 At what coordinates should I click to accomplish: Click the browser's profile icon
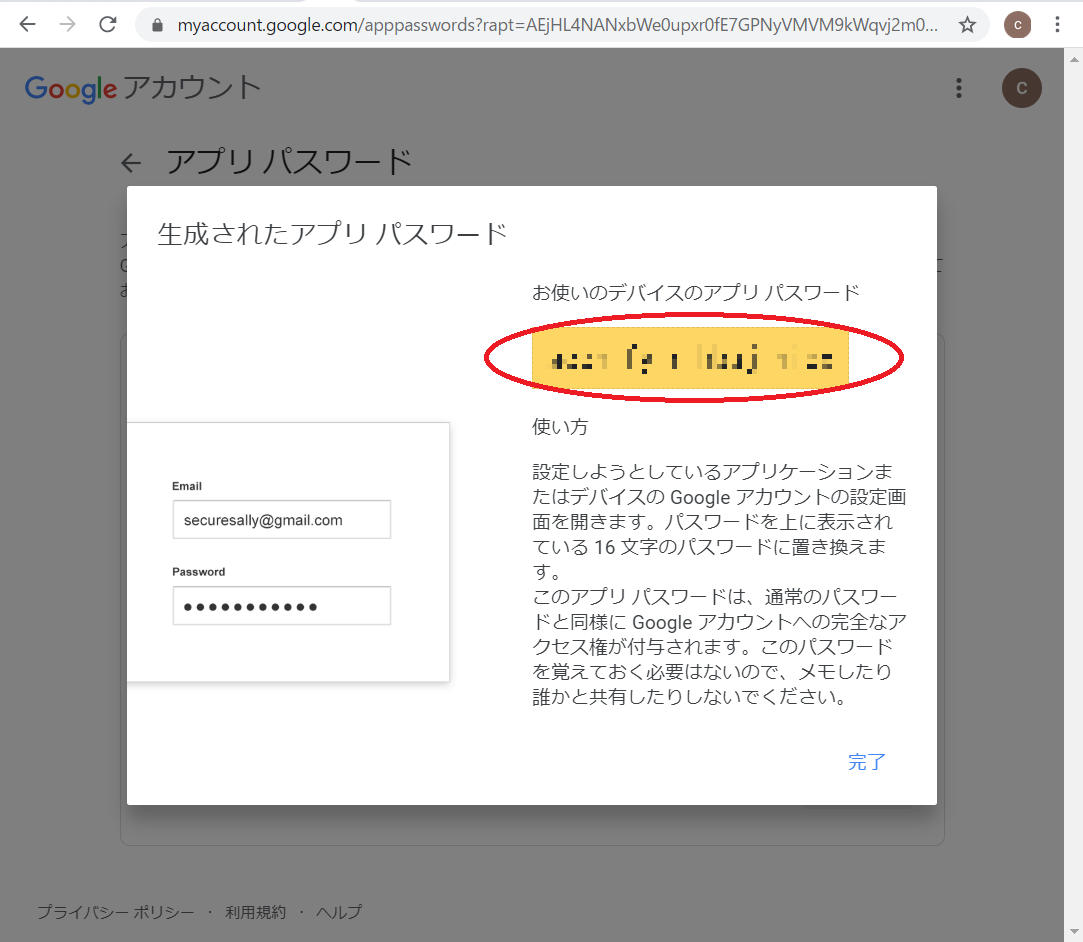tap(1017, 24)
